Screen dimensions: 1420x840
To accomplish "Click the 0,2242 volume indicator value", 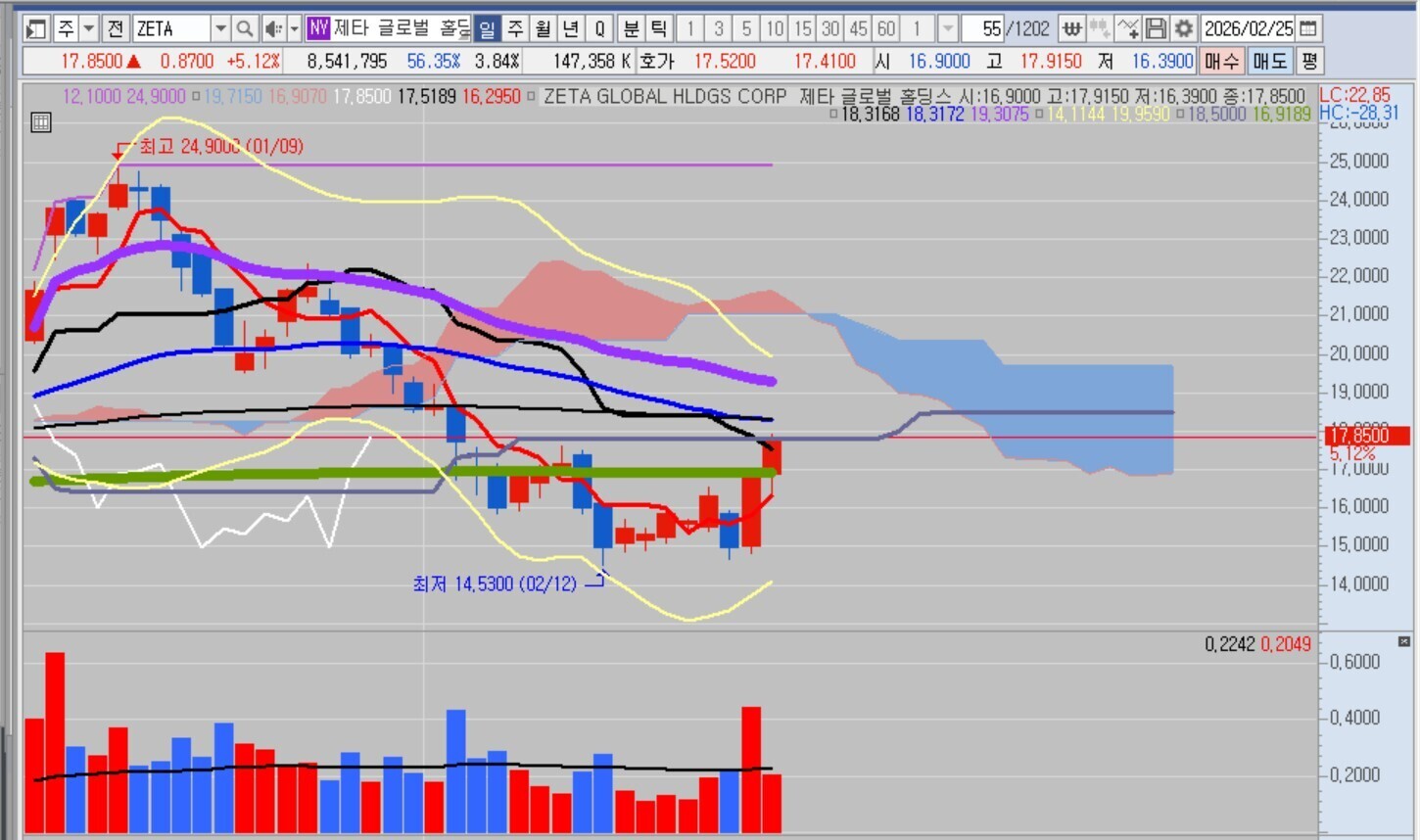I will tap(1230, 643).
